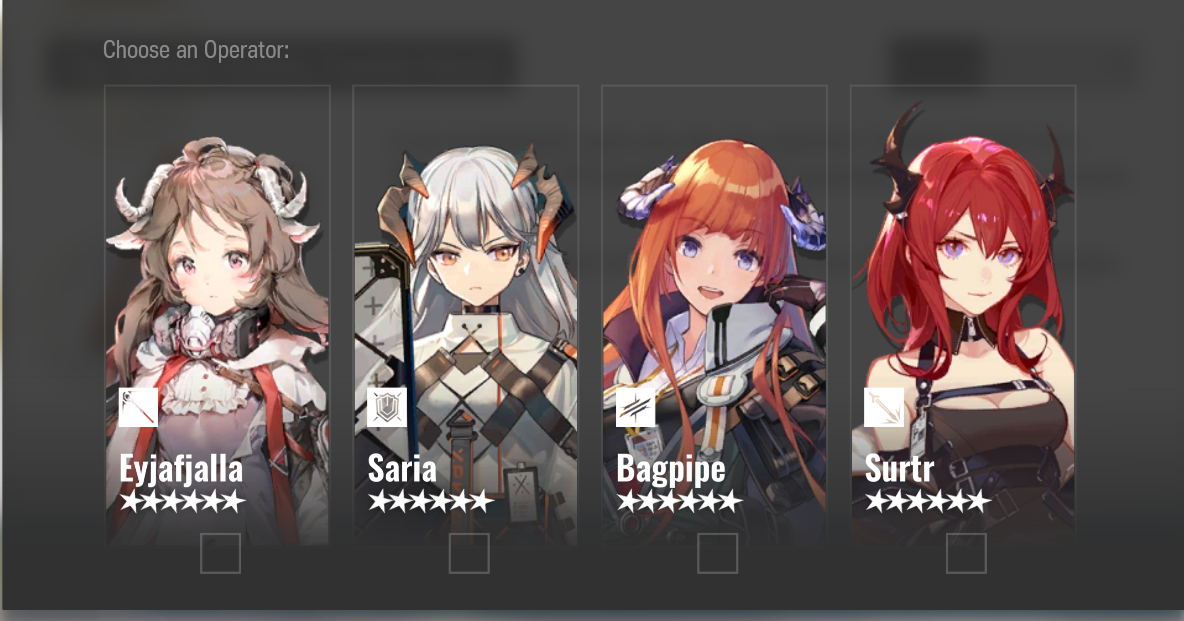Click the Surtr name label
Viewport: 1184px width, 621px height.
pos(899,469)
